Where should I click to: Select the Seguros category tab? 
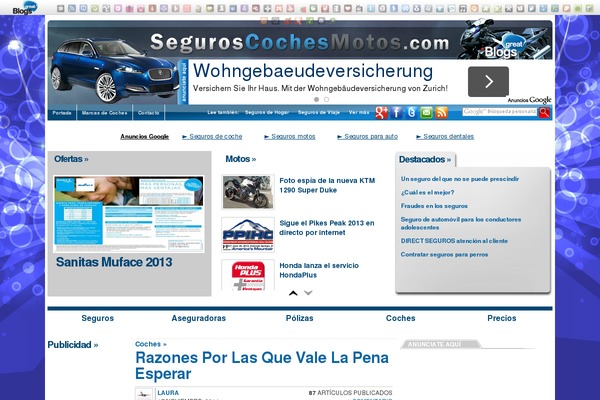pyautogui.click(x=98, y=318)
